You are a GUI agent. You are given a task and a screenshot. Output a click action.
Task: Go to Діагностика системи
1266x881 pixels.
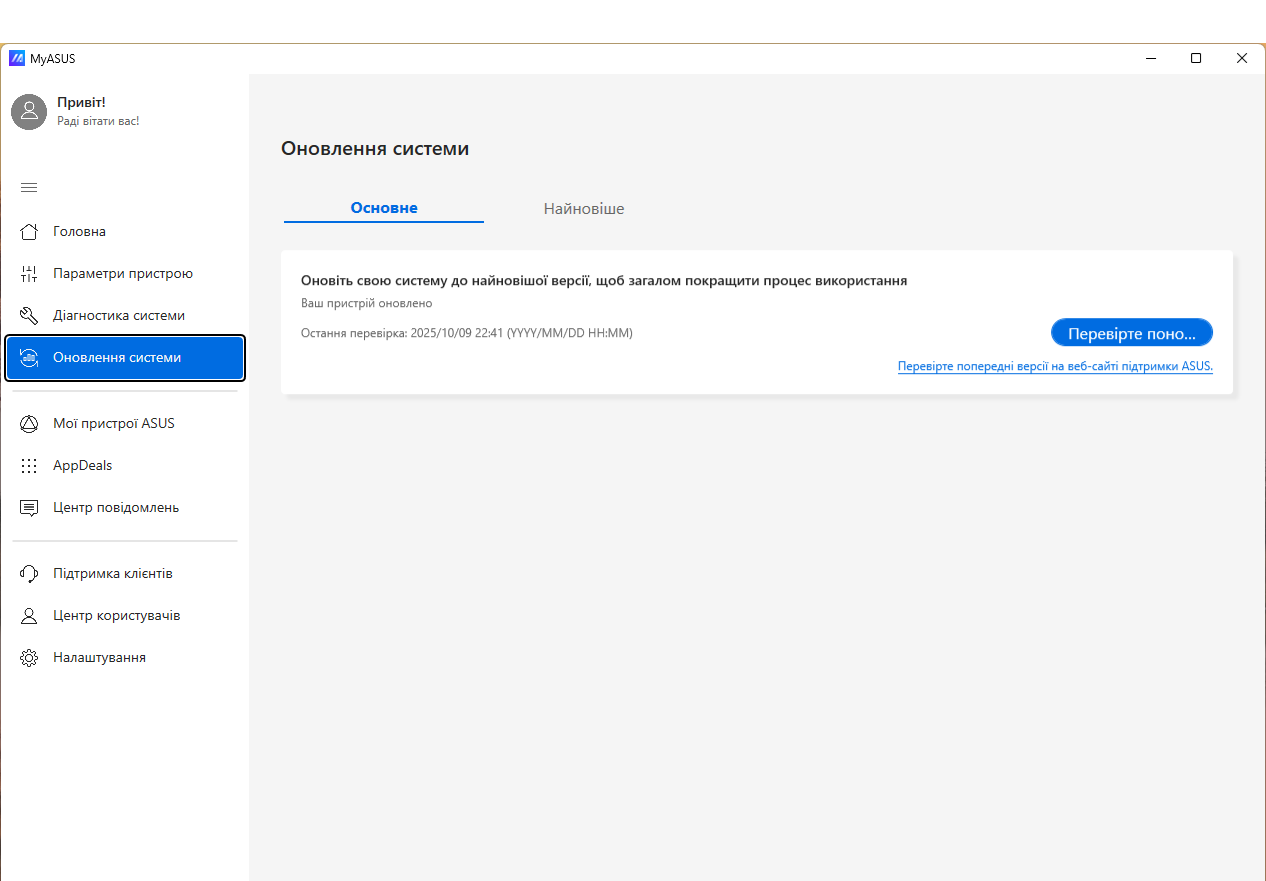pyautogui.click(x=125, y=316)
